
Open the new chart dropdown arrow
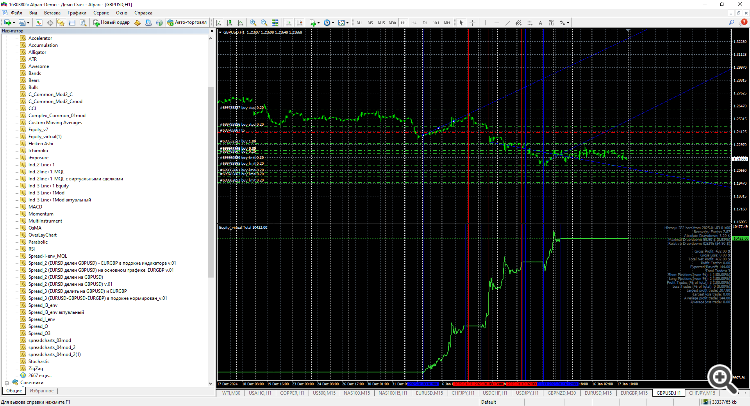[14, 22]
